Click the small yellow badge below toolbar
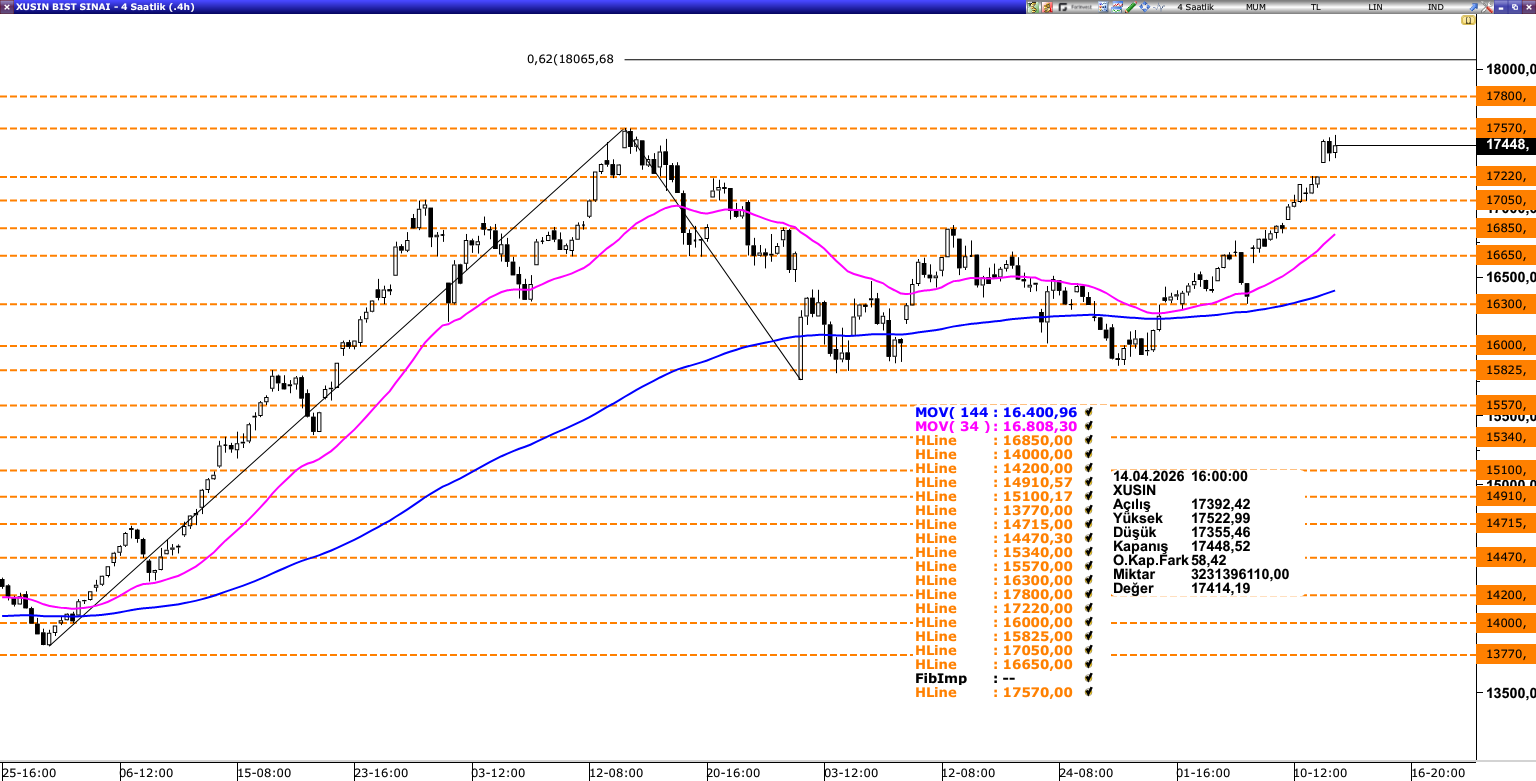The height and width of the screenshot is (781, 1536). [1468, 20]
